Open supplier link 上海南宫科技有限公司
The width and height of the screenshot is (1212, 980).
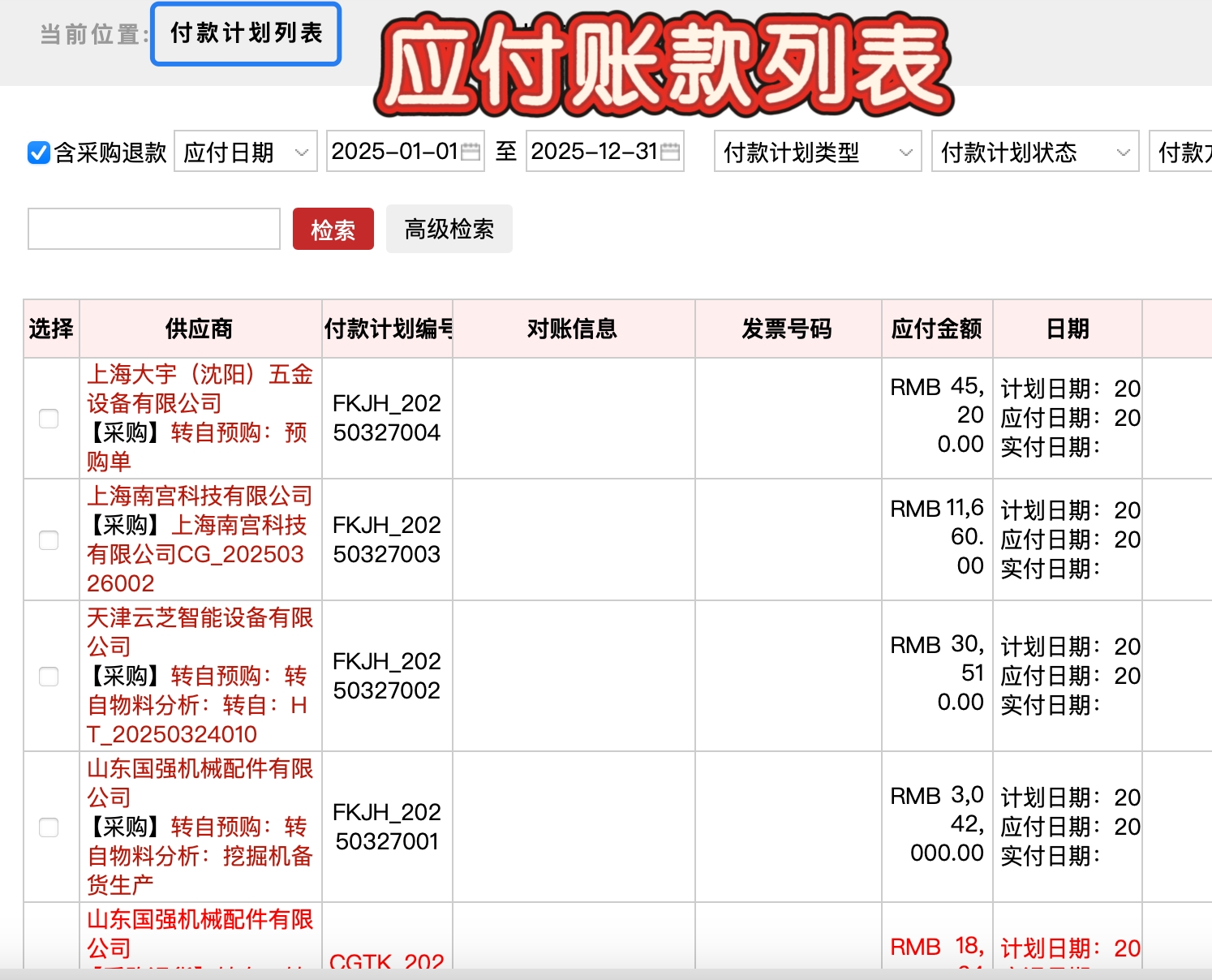click(x=200, y=496)
